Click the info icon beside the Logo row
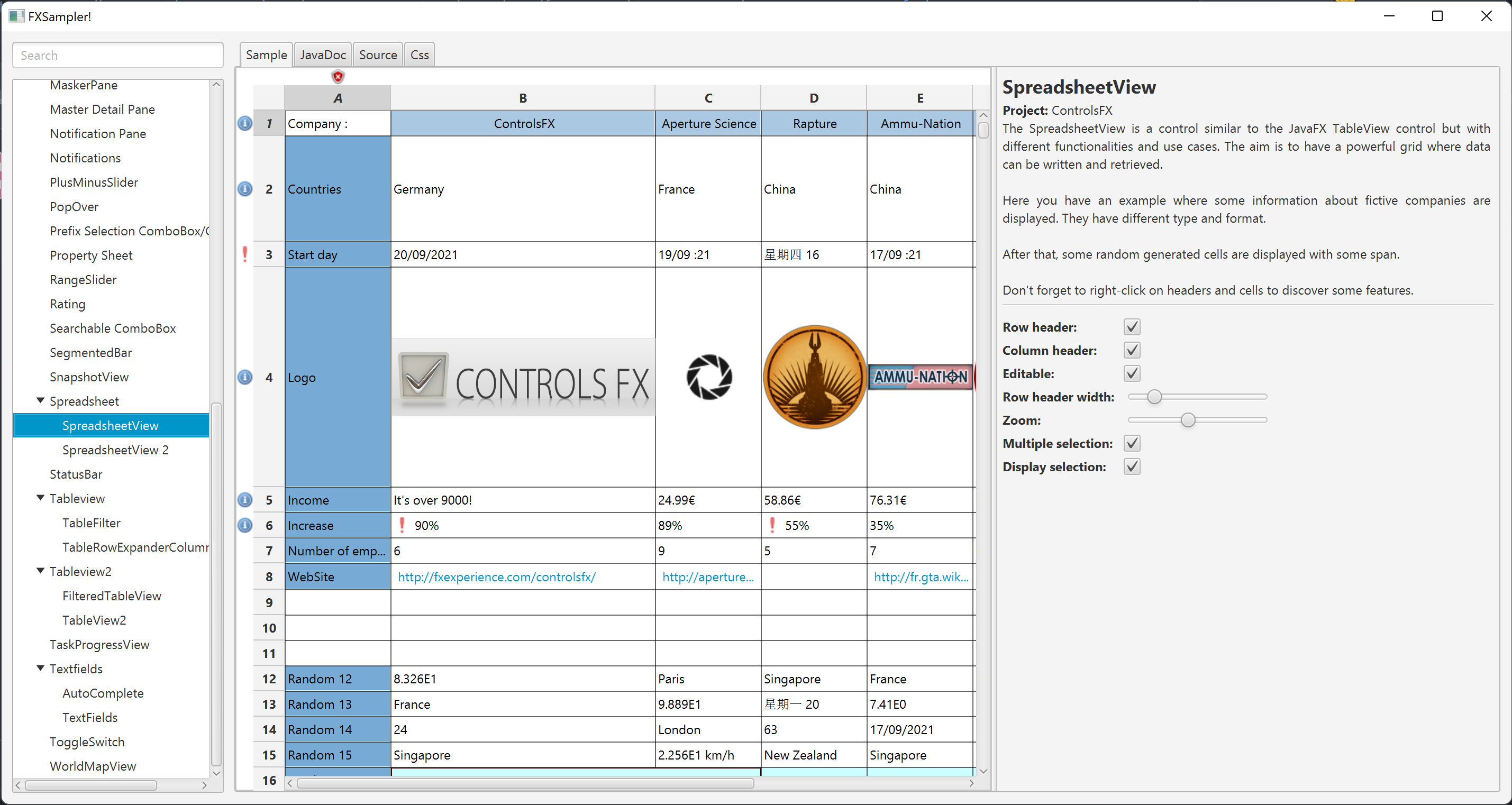Screen dimensions: 1512x805 [245, 377]
